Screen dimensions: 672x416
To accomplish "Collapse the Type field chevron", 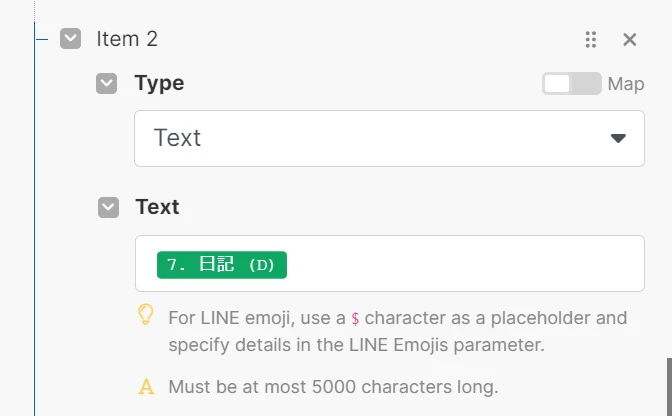I will click(106, 83).
